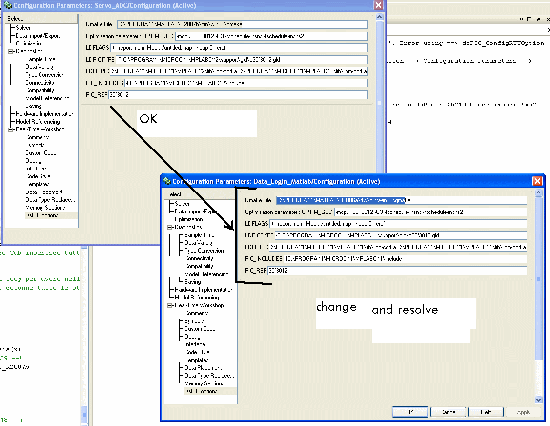Click scroll-up arrow in Data_Login_Matlab dialog
The width and height of the screenshot is (550, 426).
pos(538,193)
